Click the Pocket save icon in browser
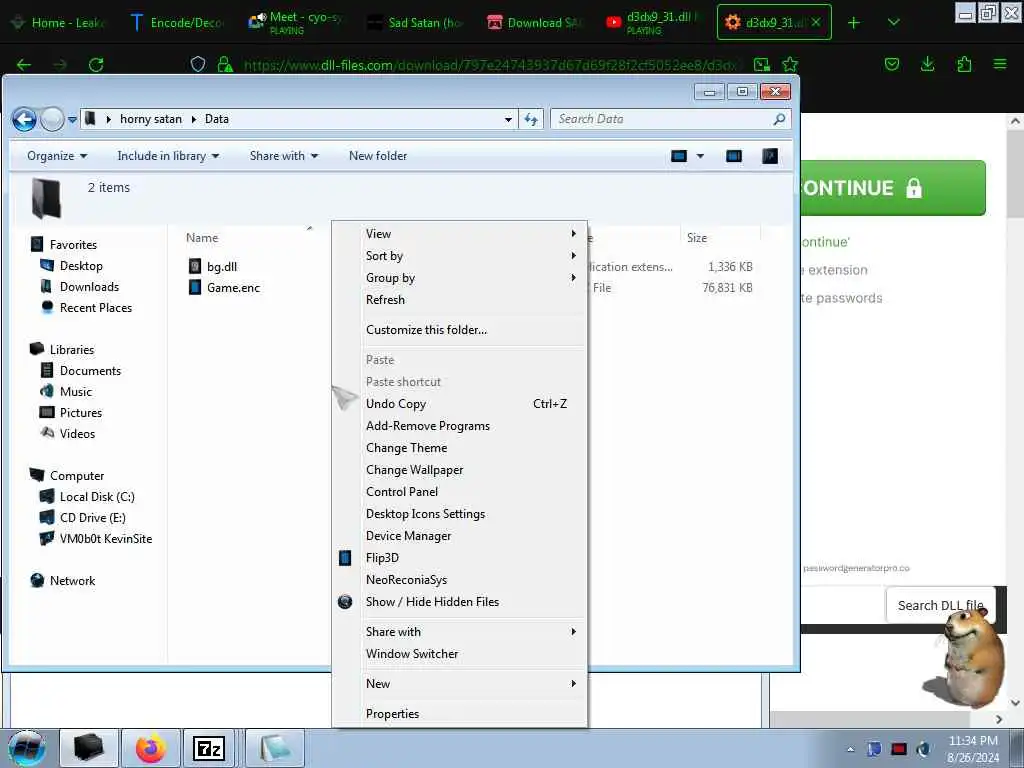The width and height of the screenshot is (1024, 768). coord(891,64)
